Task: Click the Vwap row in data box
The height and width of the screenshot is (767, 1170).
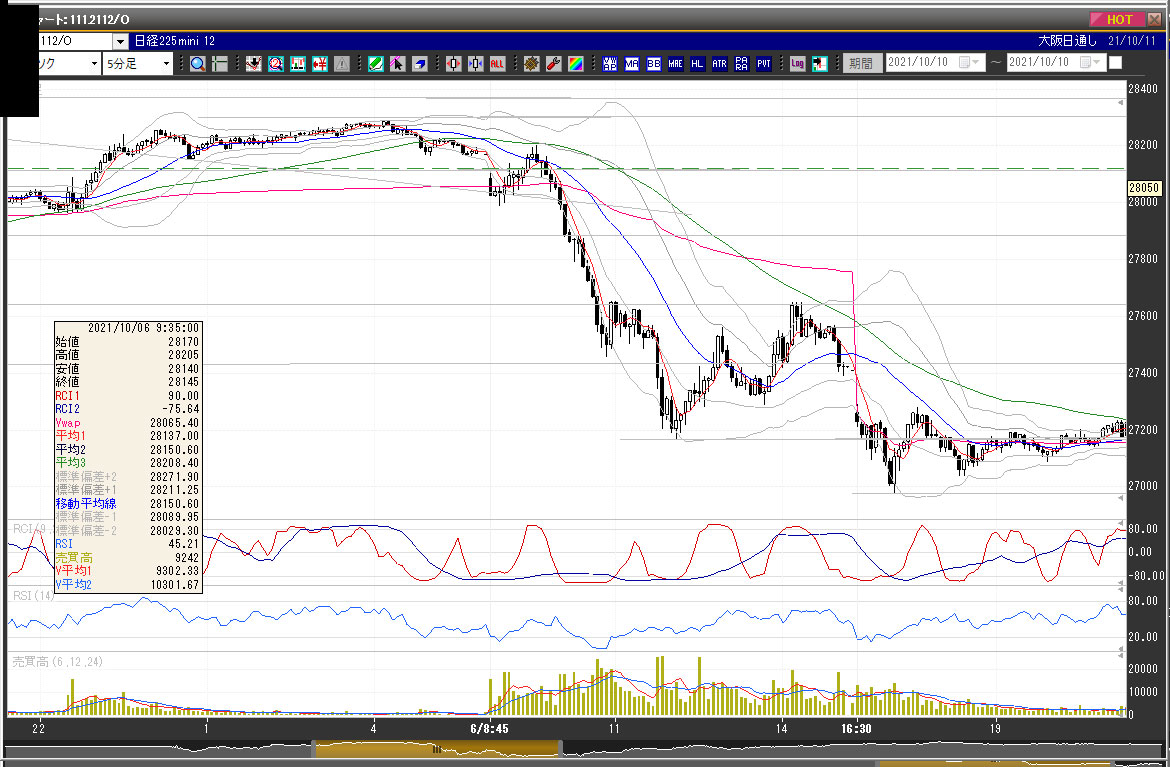Action: (x=128, y=422)
